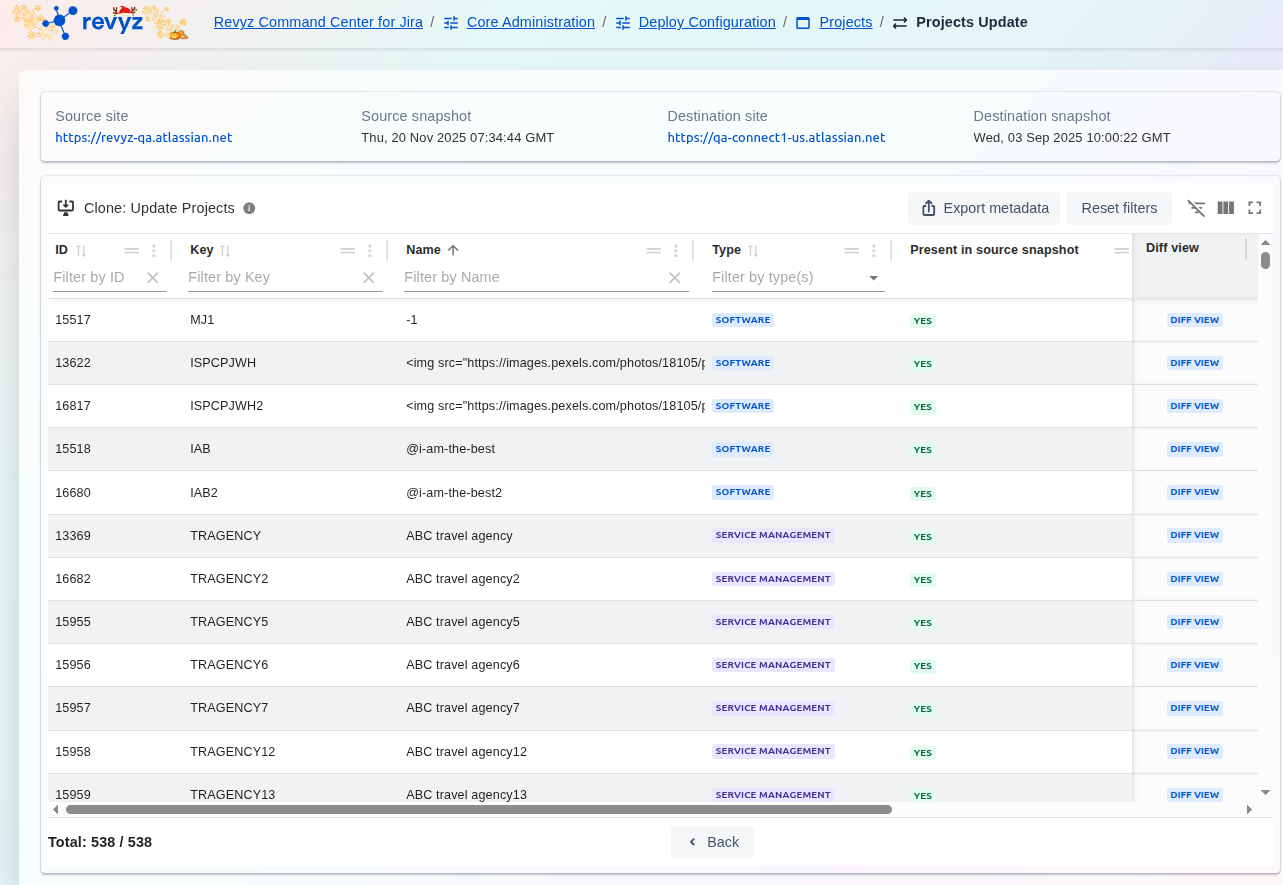Click the horizontal table scrollbar

[478, 809]
